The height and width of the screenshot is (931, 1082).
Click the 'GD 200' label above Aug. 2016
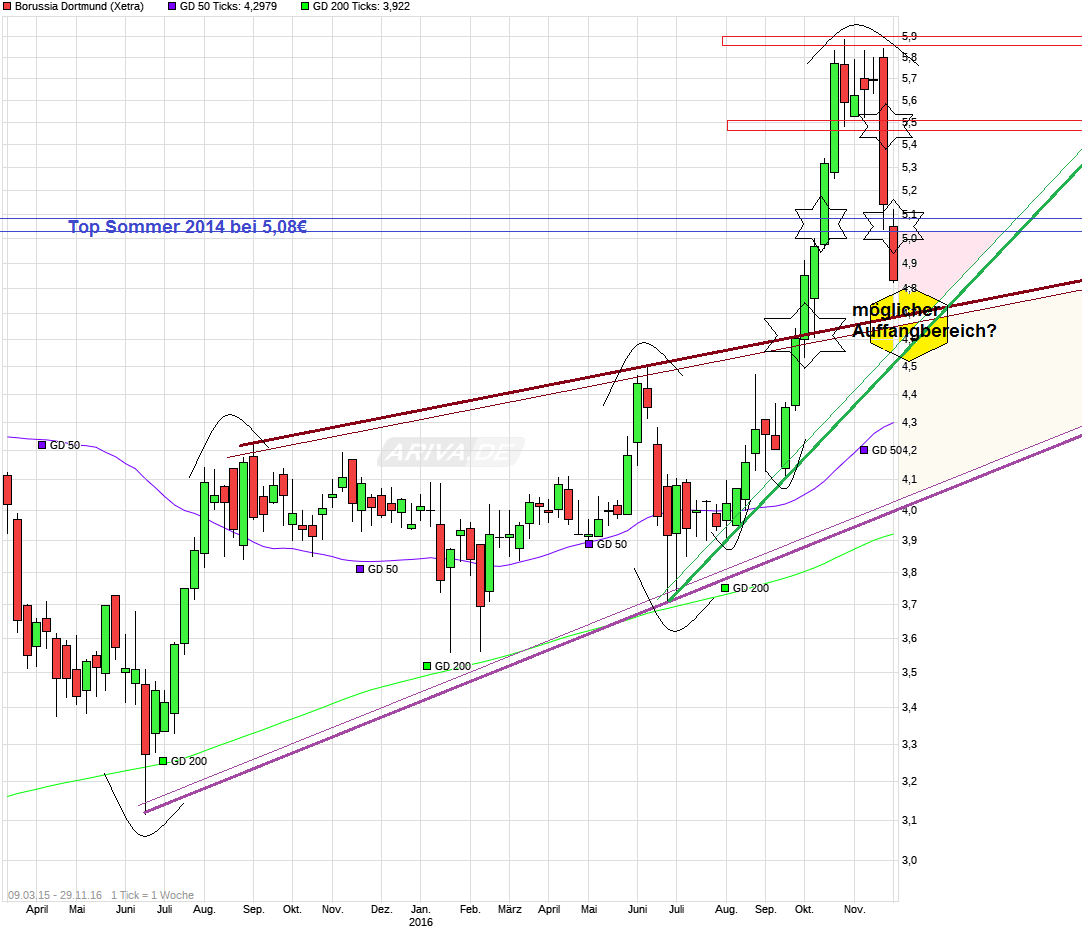point(751,588)
